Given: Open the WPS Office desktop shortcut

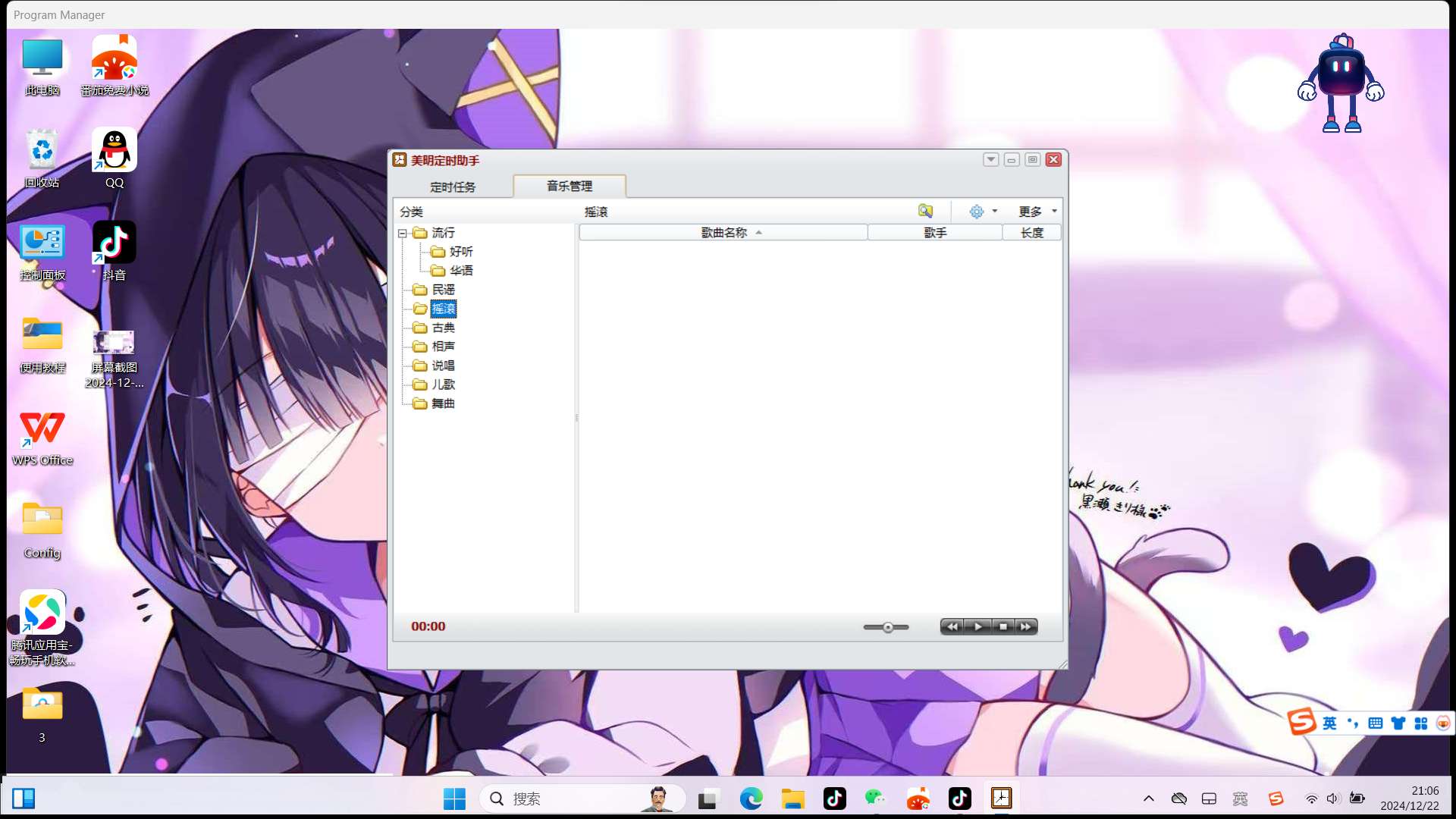Looking at the screenshot, I should tap(42, 438).
